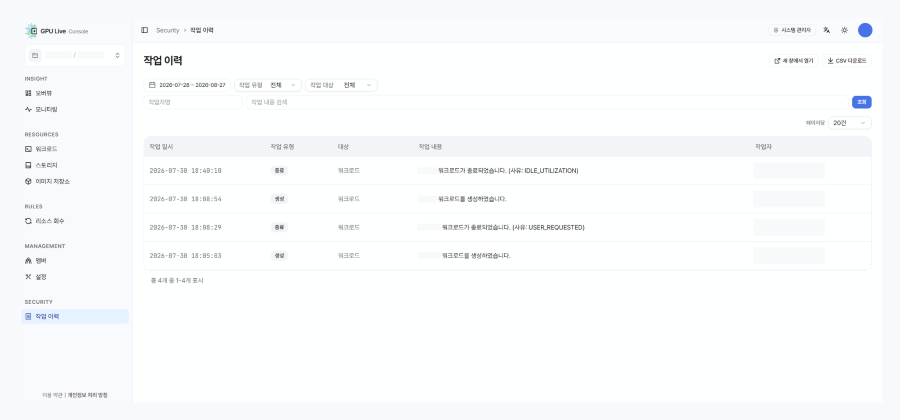Select 작업 이력 in sidebar

pyautogui.click(x=75, y=316)
